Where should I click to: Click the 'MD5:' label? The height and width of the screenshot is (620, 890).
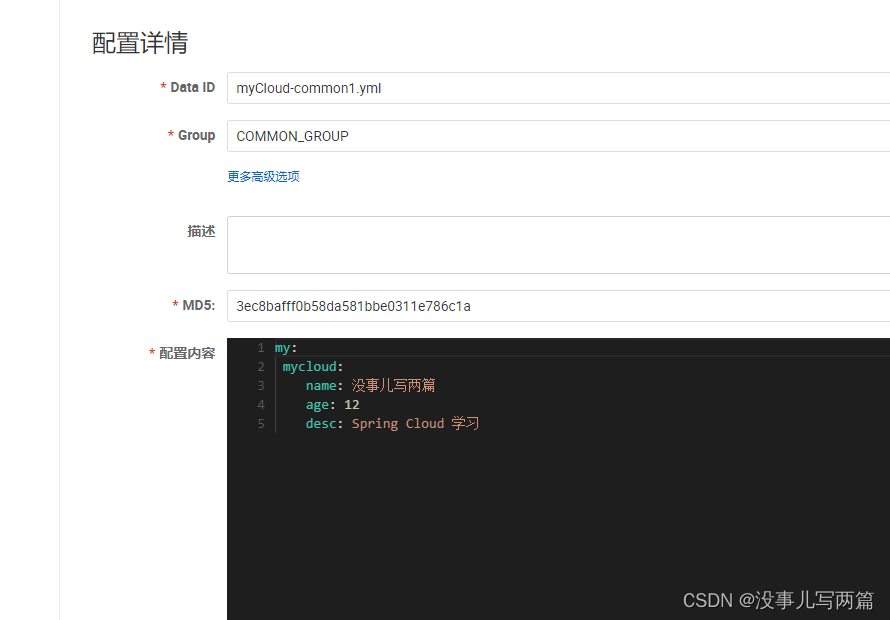click(x=199, y=305)
